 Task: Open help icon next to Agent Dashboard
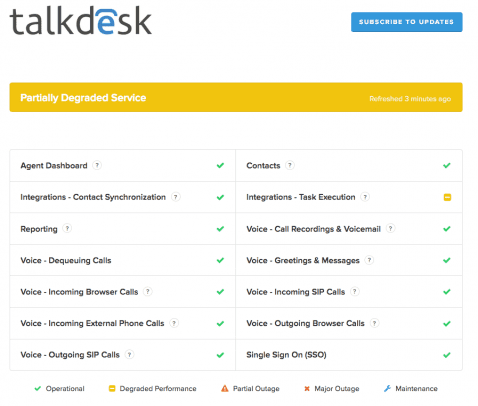tap(97, 165)
